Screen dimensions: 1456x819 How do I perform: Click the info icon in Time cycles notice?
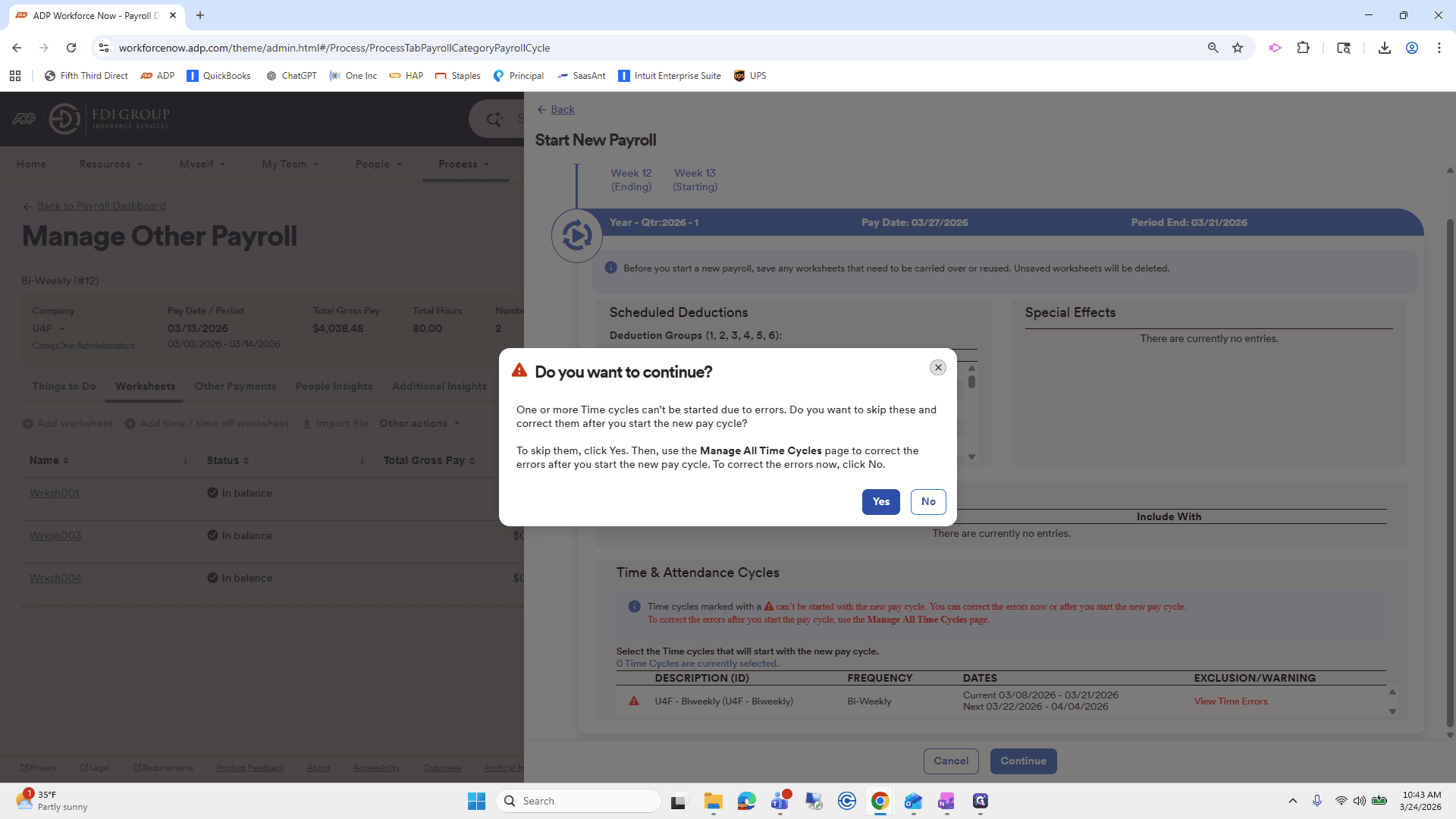click(x=634, y=606)
